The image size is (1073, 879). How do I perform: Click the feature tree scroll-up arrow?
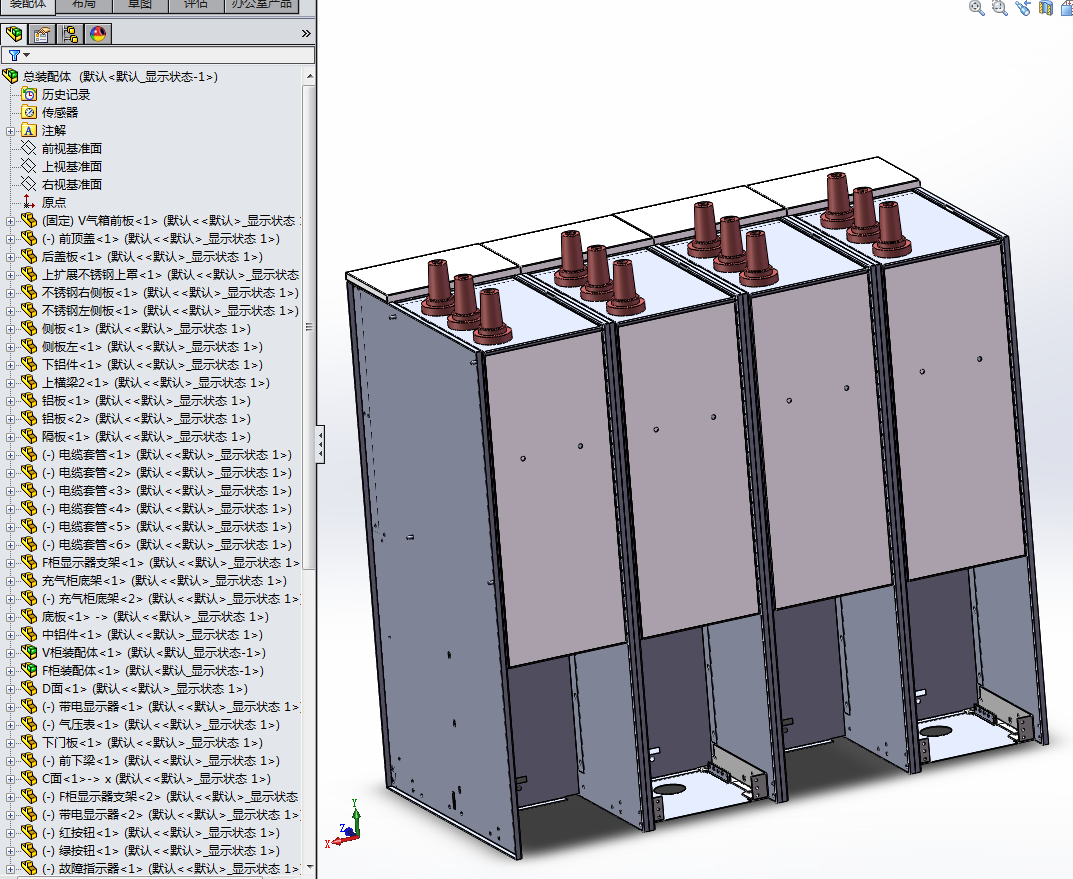(x=309, y=76)
